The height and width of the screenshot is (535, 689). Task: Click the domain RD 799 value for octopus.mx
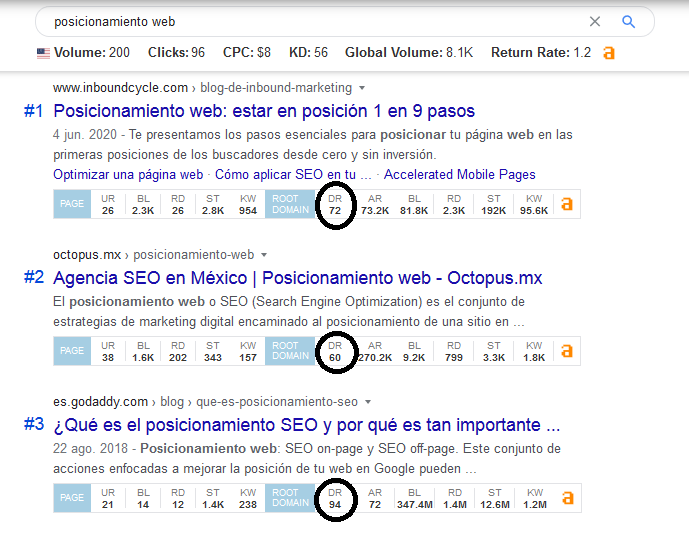pos(454,358)
